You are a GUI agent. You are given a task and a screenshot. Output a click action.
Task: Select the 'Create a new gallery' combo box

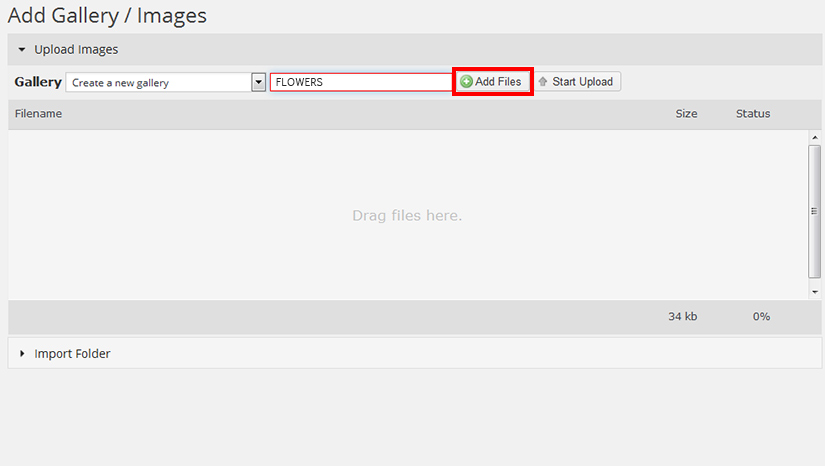(158, 82)
